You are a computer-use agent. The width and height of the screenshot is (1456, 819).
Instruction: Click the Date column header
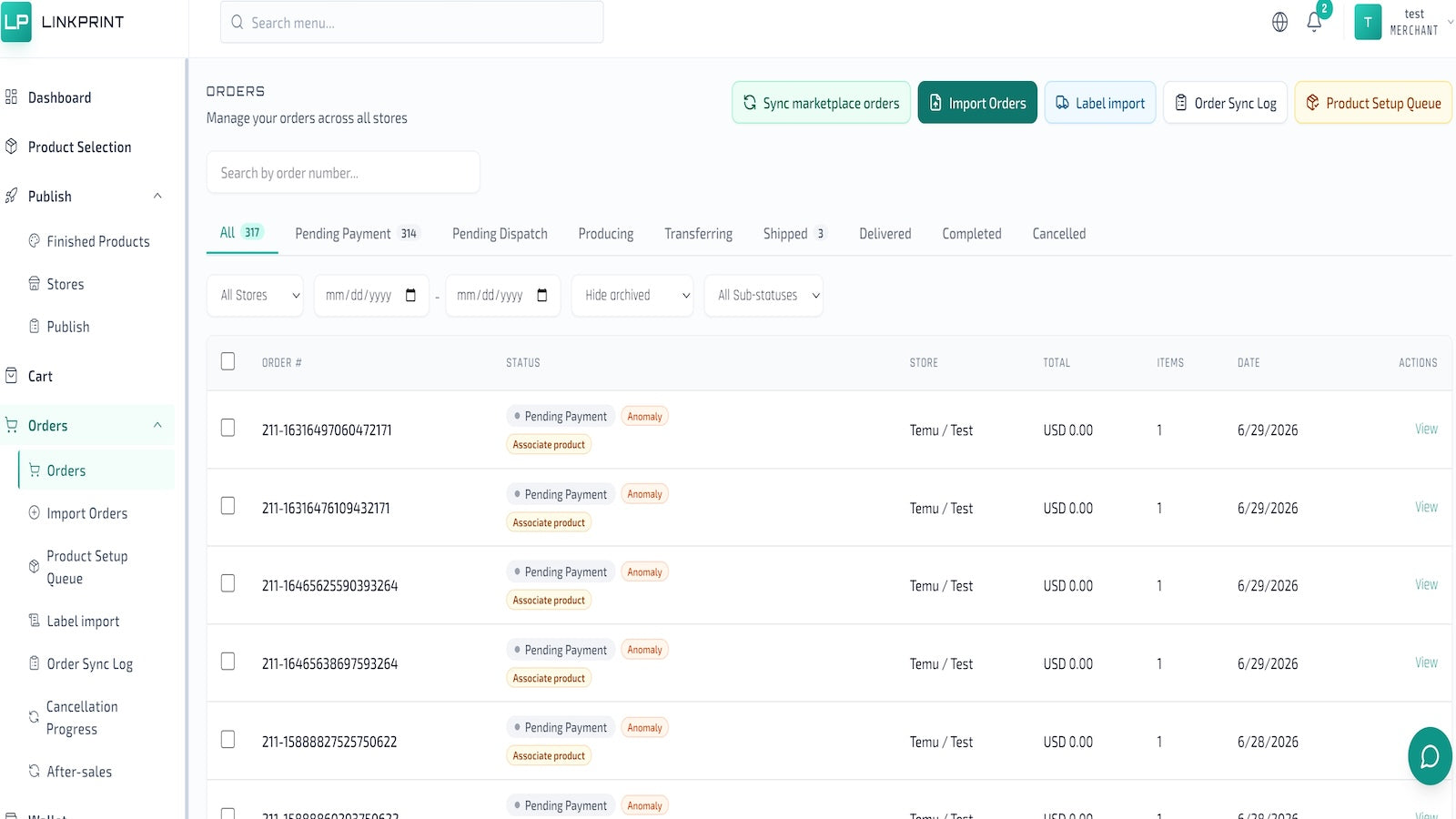click(1249, 362)
